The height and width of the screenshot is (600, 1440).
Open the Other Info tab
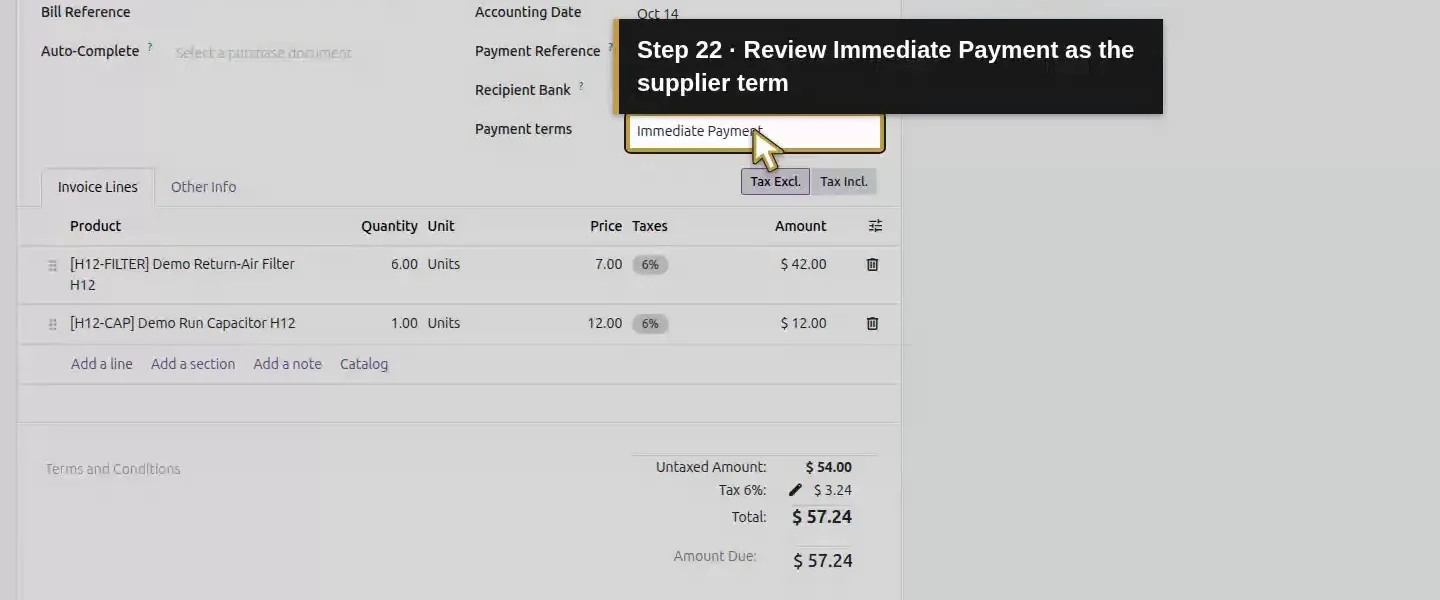[x=203, y=187]
